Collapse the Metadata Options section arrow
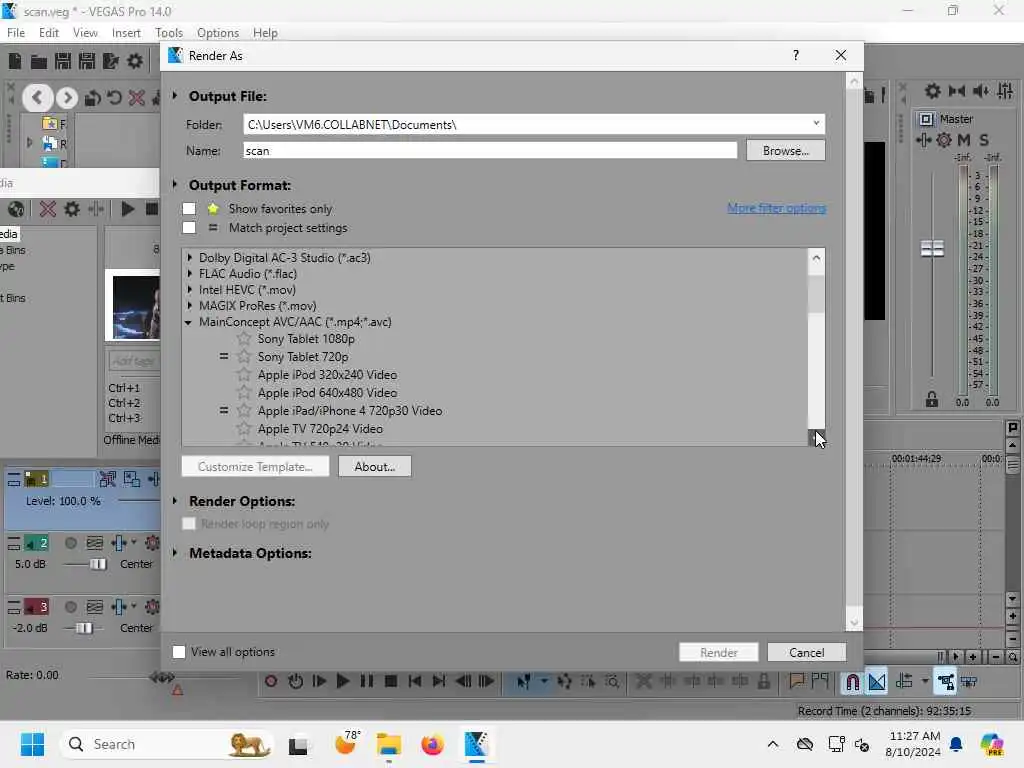The height and width of the screenshot is (768, 1024). coord(174,553)
